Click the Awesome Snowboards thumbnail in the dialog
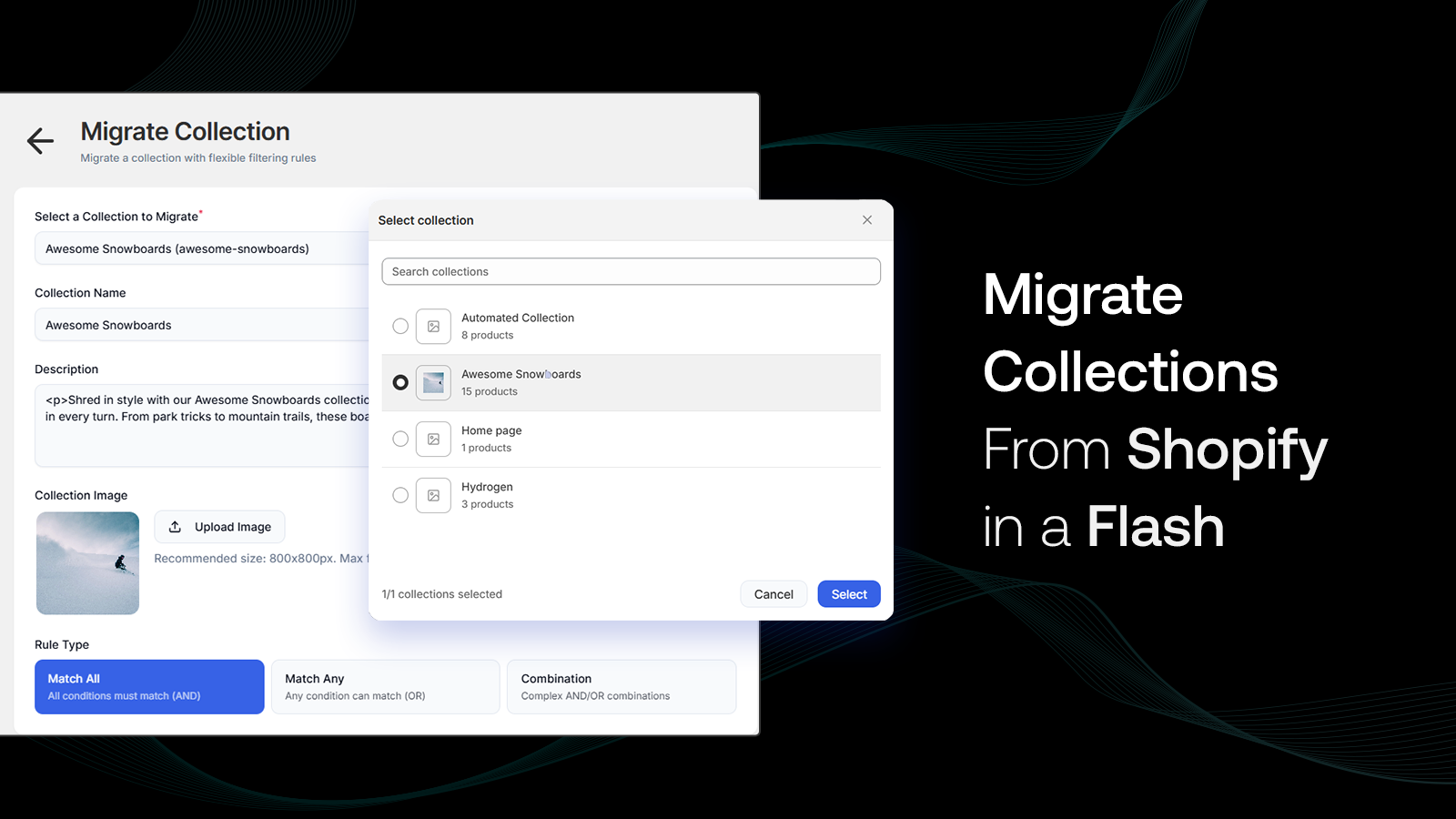Screen dimensions: 1456x819 click(433, 382)
